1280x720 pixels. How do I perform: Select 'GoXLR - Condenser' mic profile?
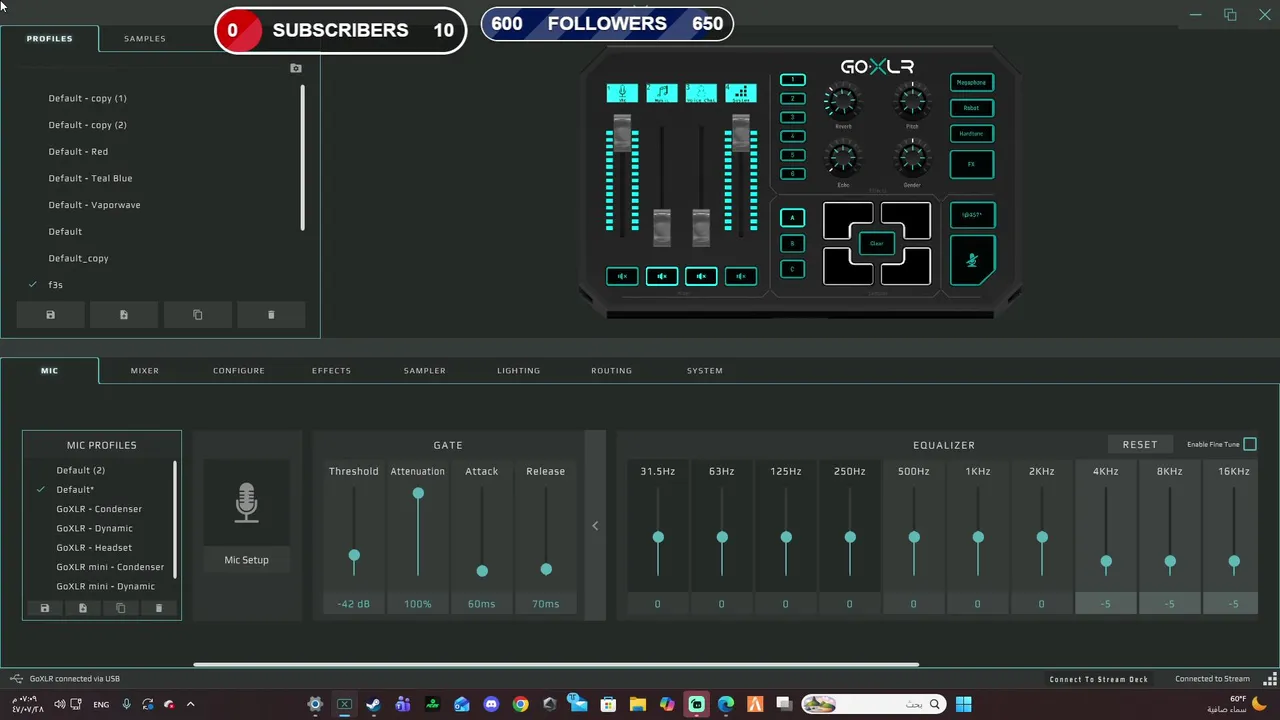tap(99, 509)
